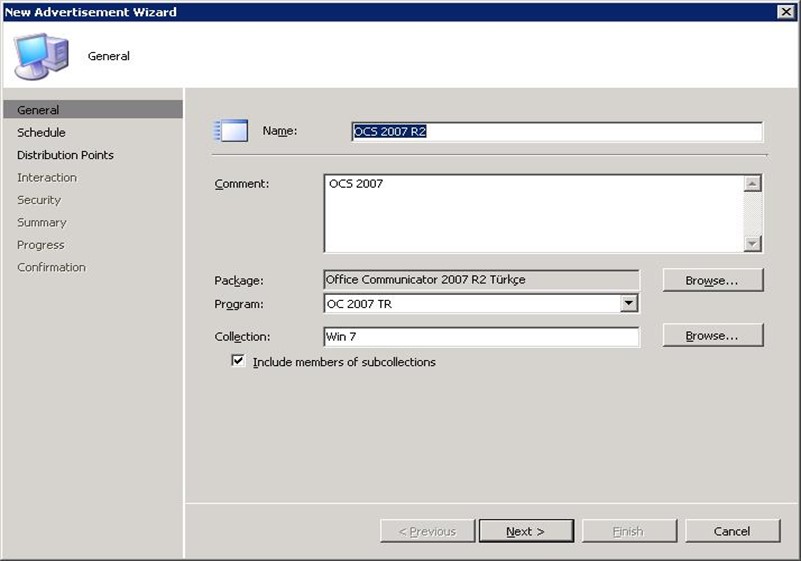Cancel the advertisement wizard
The width and height of the screenshot is (801, 561).
[732, 531]
